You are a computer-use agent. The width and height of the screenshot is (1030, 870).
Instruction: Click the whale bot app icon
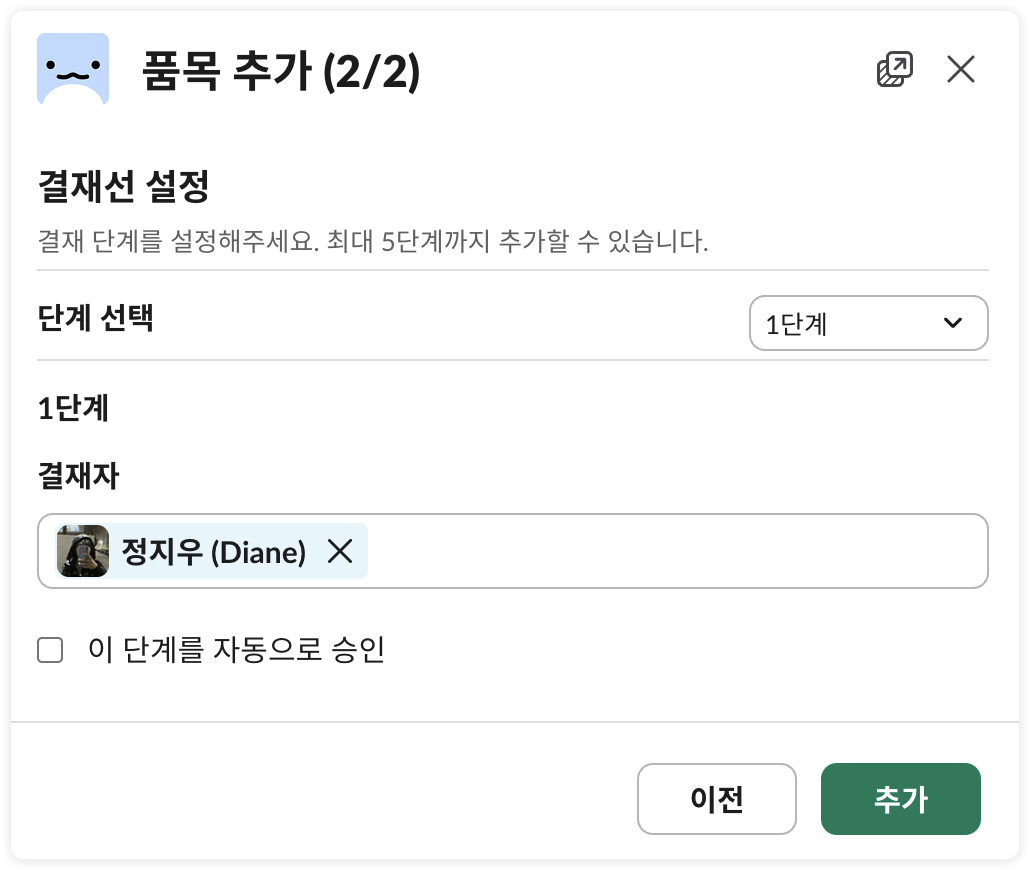[x=73, y=69]
